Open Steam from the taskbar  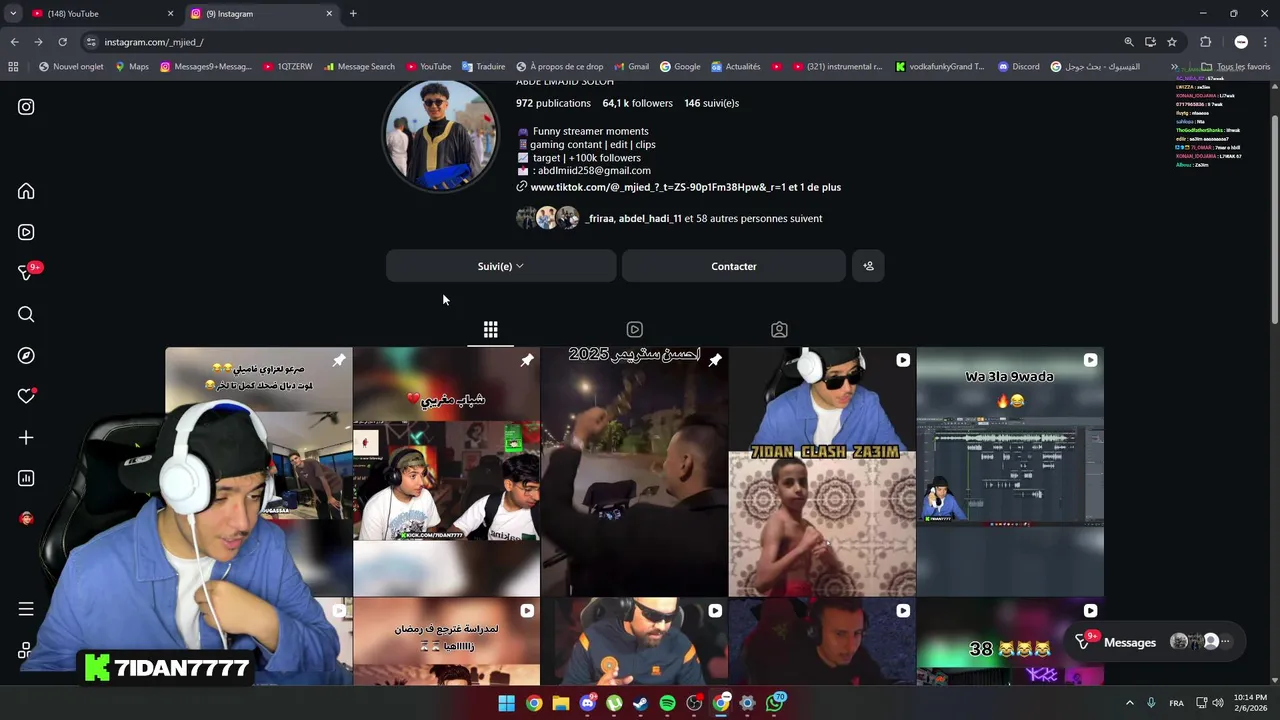[640, 703]
